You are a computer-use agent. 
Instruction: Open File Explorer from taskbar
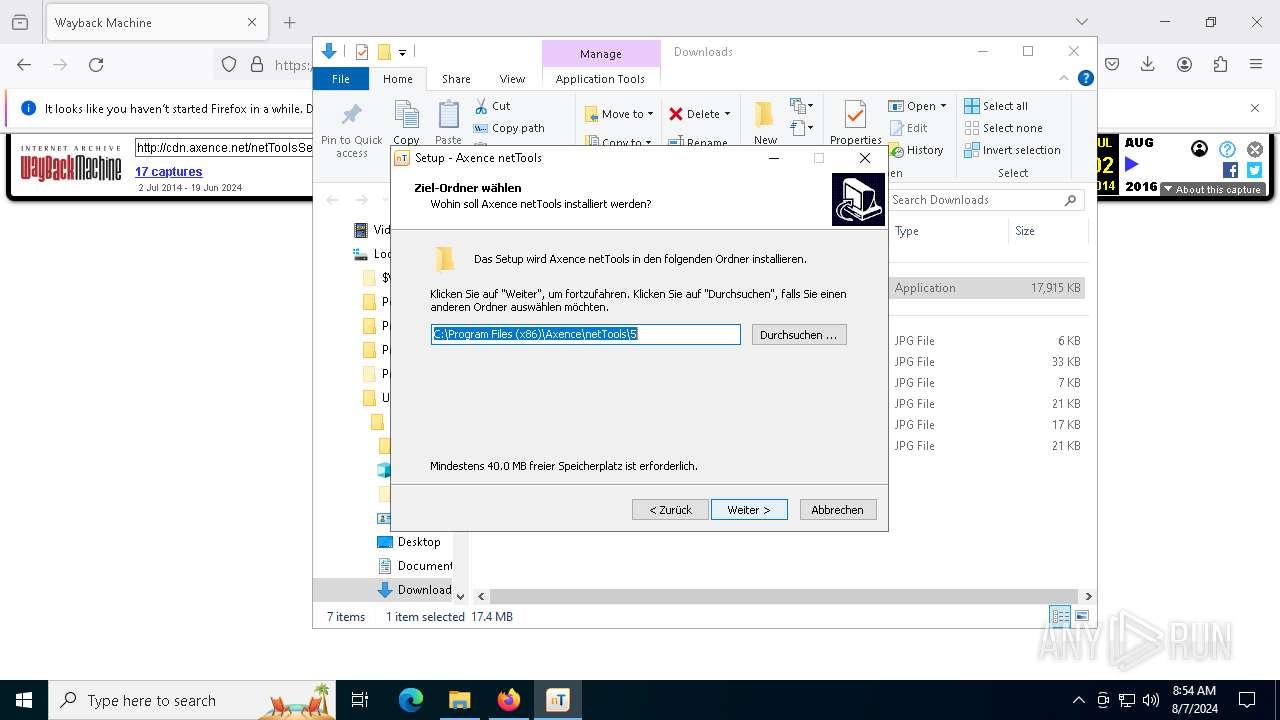460,700
